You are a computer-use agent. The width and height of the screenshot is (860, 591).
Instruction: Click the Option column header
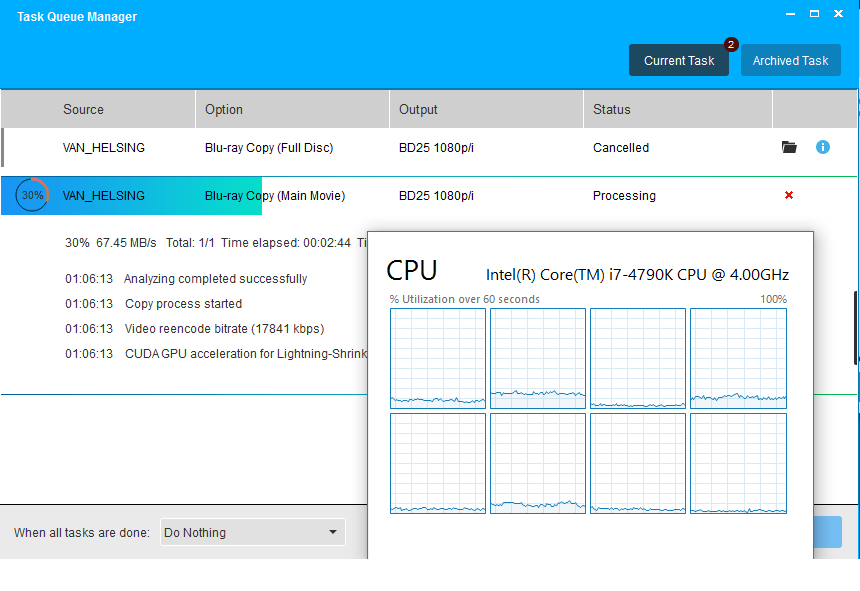[x=224, y=109]
